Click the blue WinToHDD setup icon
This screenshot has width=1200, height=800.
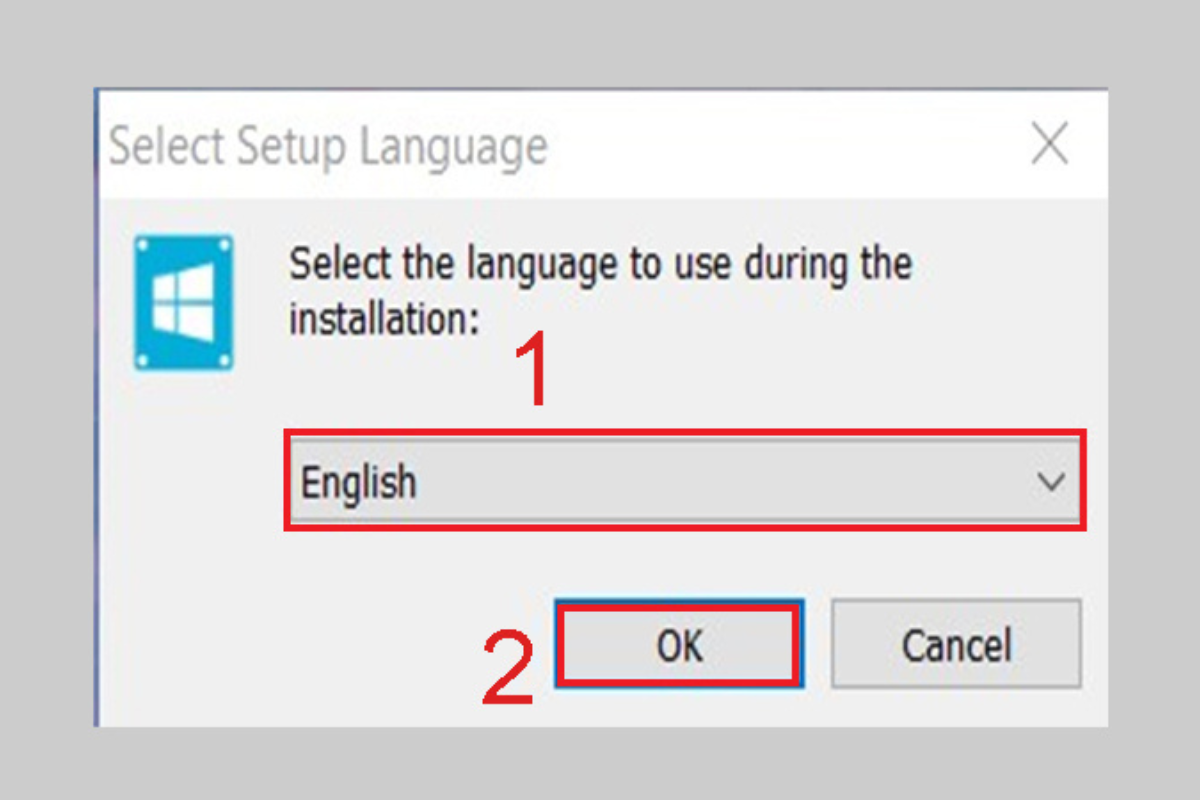click(184, 303)
